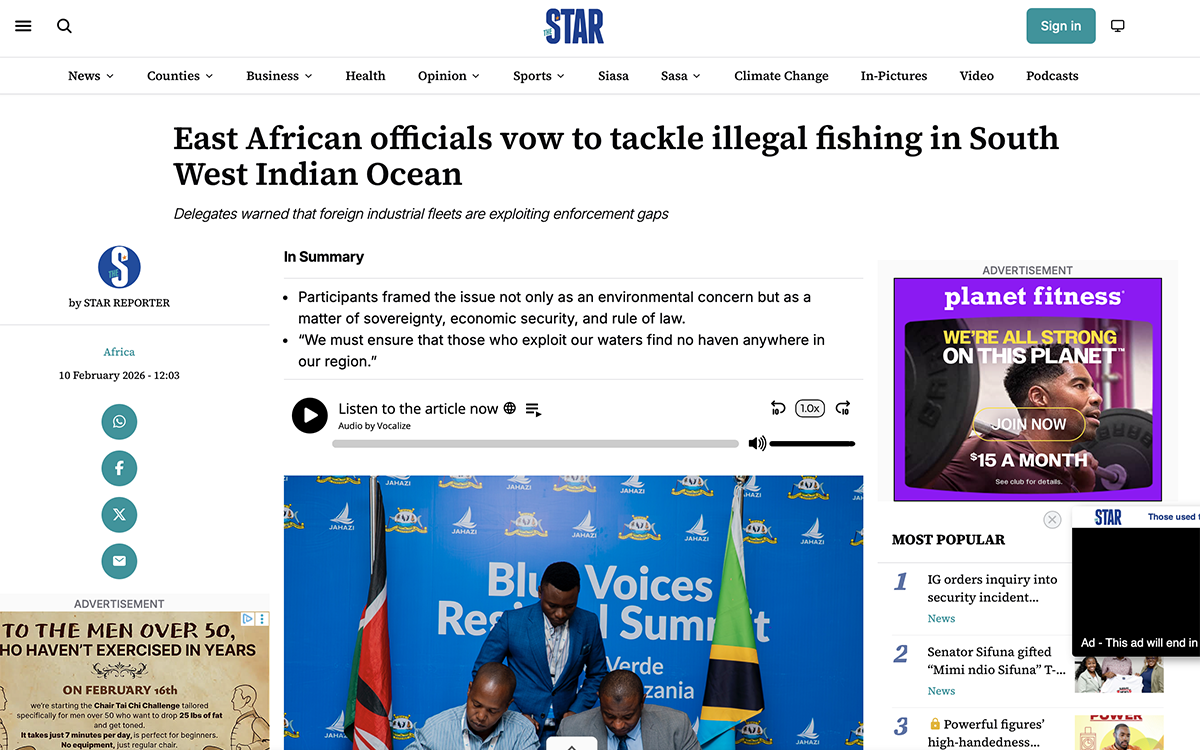The width and height of the screenshot is (1200, 750).
Task: Play the article audio
Action: coord(310,415)
